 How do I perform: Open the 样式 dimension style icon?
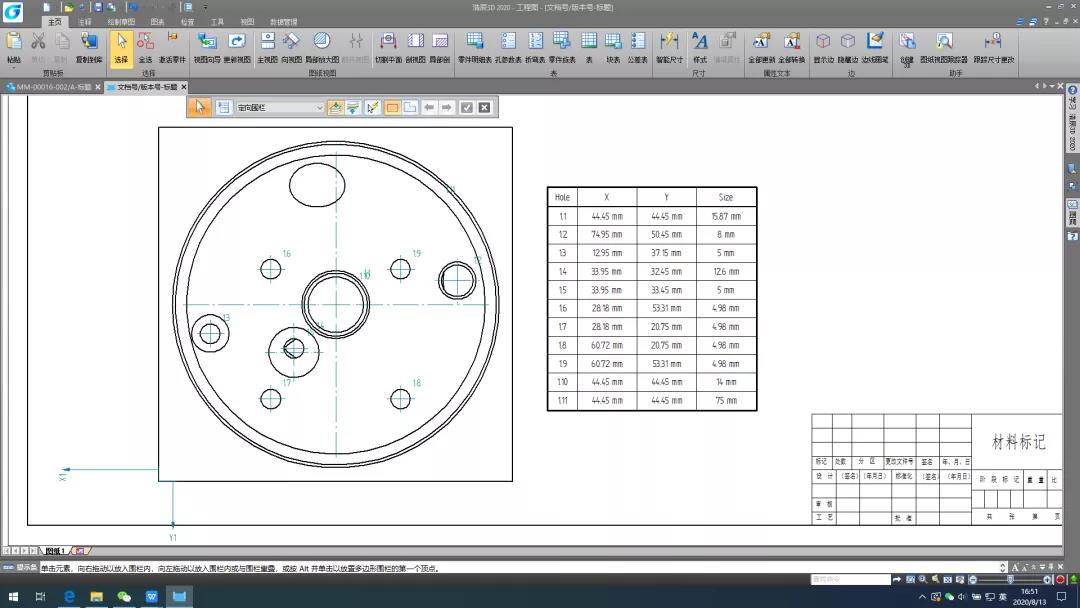(x=700, y=48)
